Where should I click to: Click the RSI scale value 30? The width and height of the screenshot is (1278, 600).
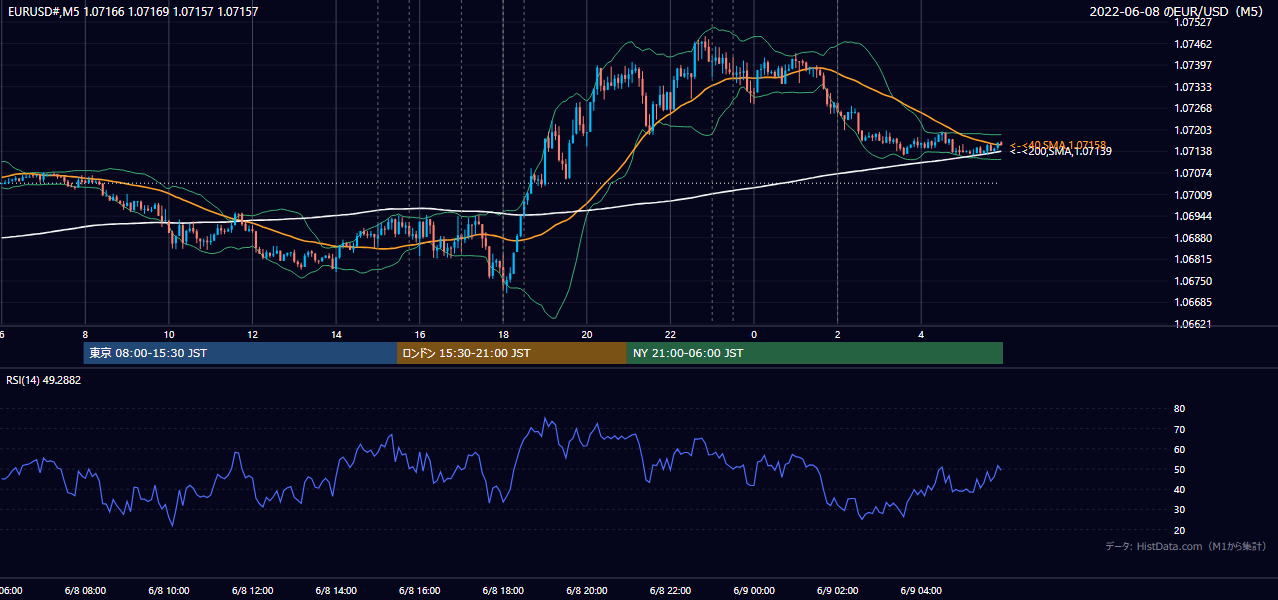(1179, 509)
